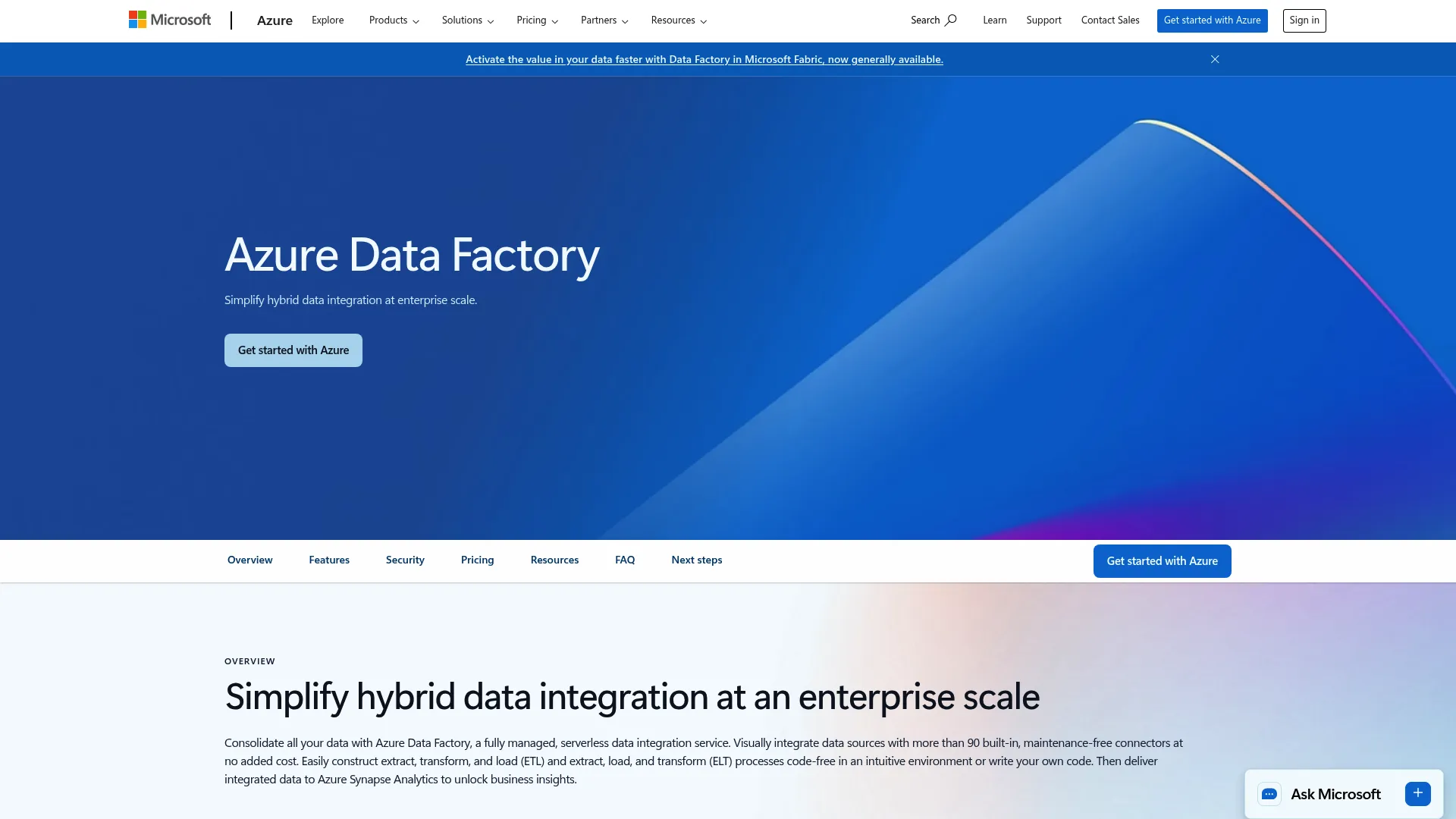Jump to the Features section tab
The width and height of the screenshot is (1456, 819).
tap(329, 560)
